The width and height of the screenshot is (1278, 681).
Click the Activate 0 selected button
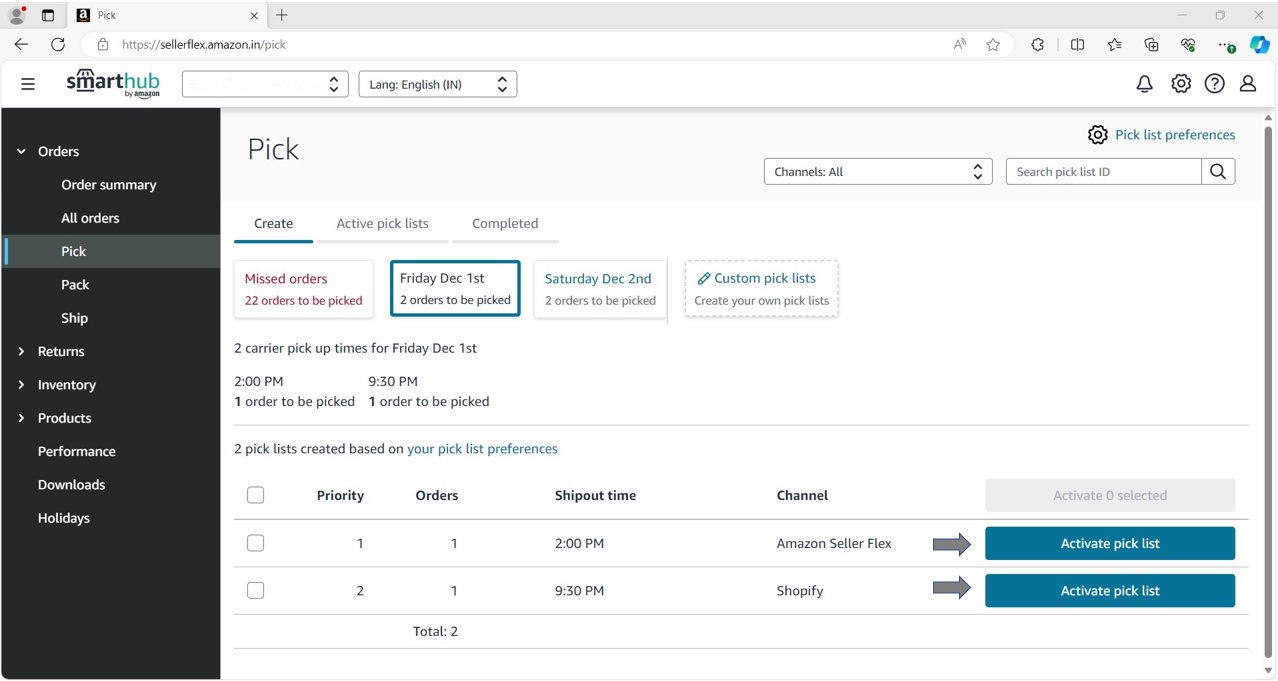(x=1110, y=495)
